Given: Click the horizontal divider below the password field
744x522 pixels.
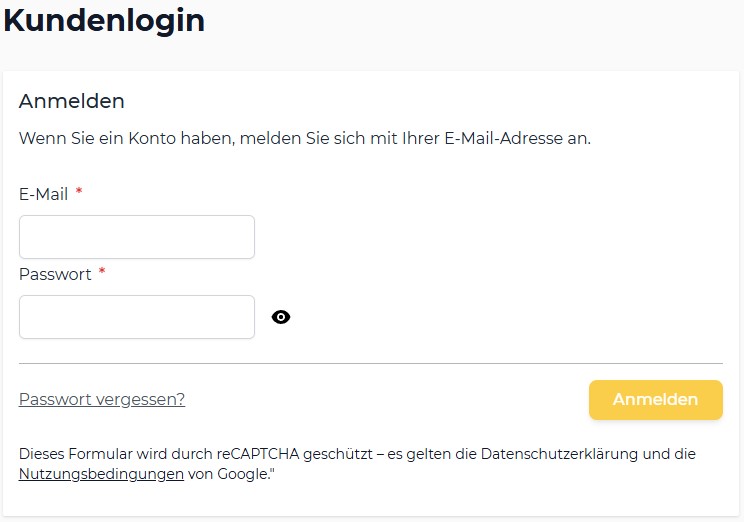Looking at the screenshot, I should tap(371, 364).
